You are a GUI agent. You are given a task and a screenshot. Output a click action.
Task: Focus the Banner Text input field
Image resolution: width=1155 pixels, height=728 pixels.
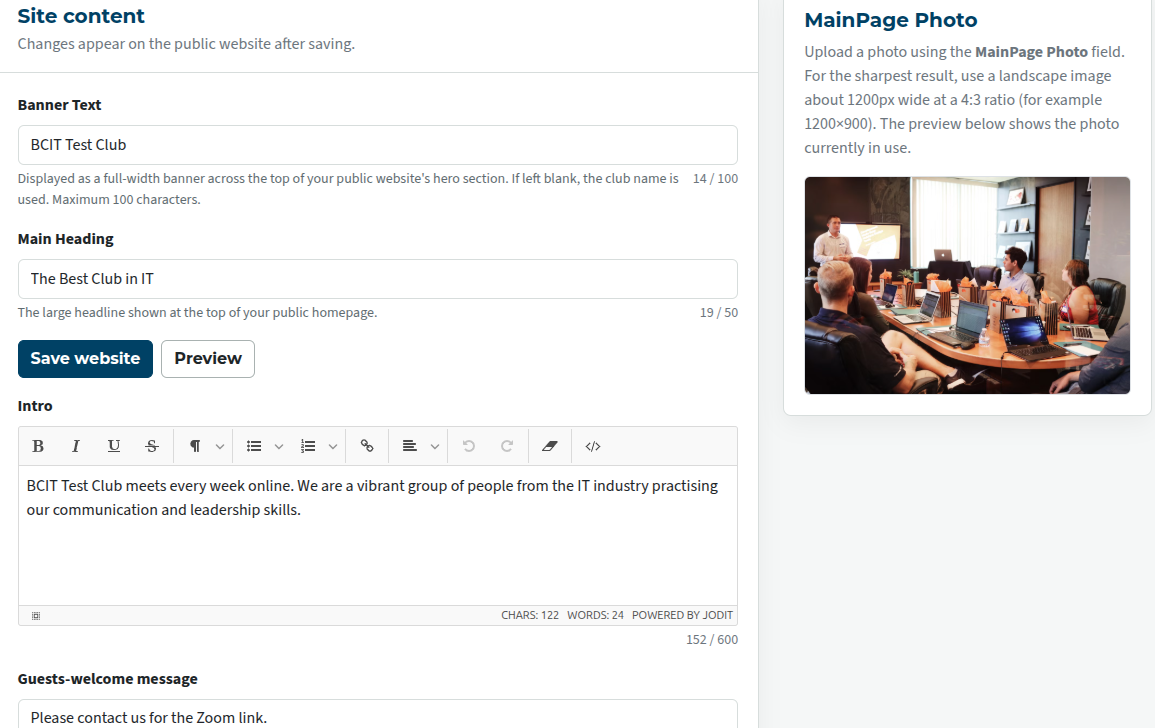click(378, 145)
